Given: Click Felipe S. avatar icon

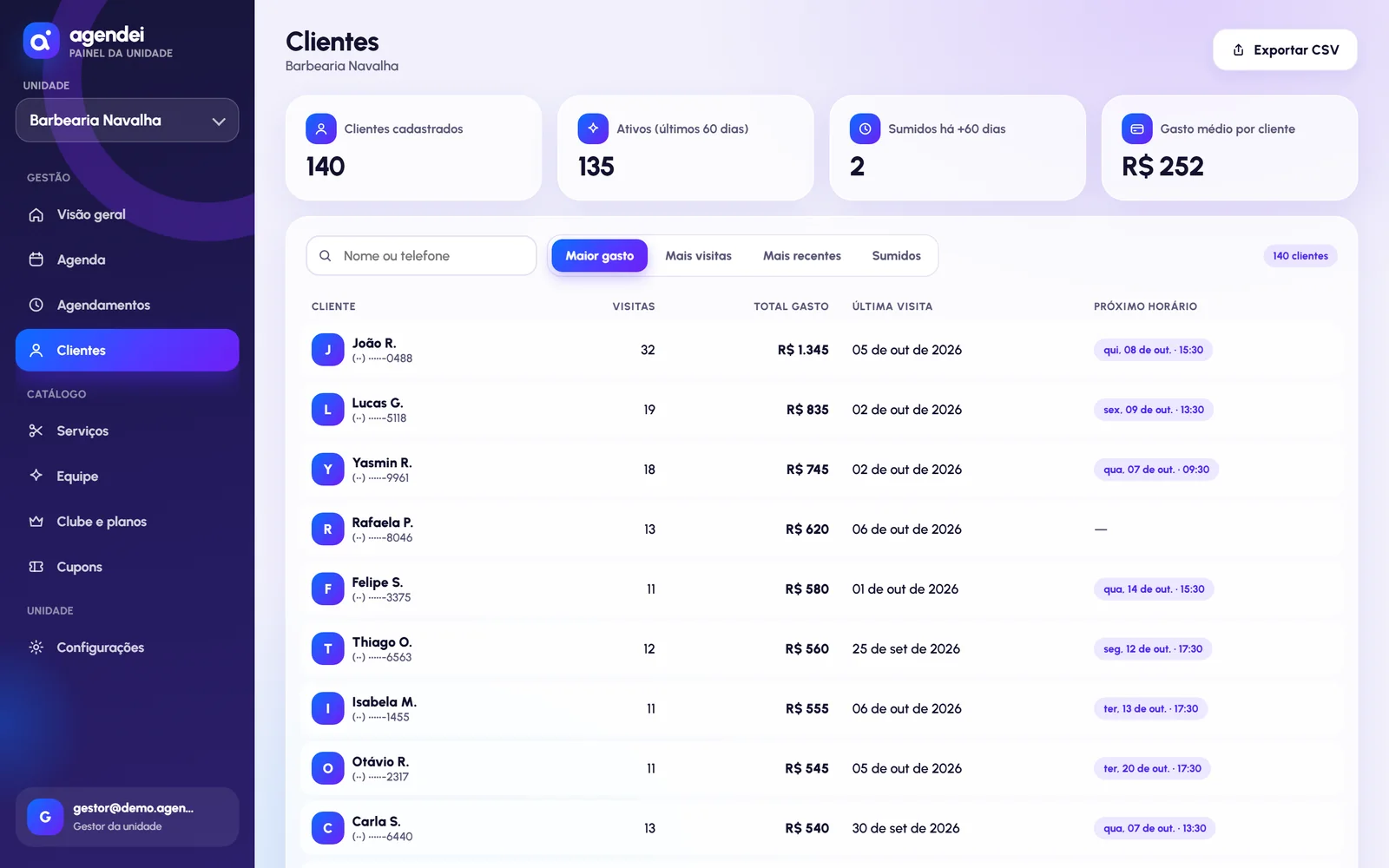Looking at the screenshot, I should coord(328,589).
